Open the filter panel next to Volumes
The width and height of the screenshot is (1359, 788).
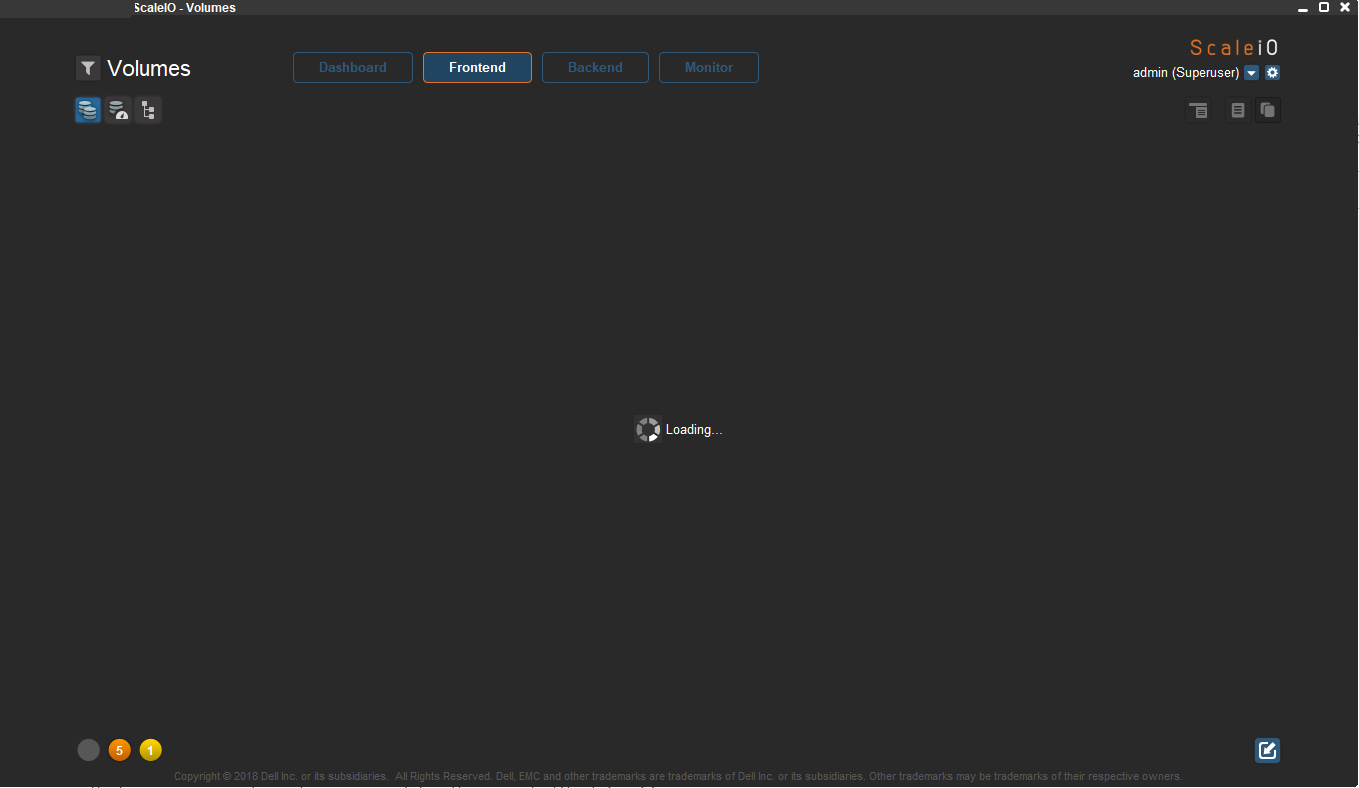88,68
